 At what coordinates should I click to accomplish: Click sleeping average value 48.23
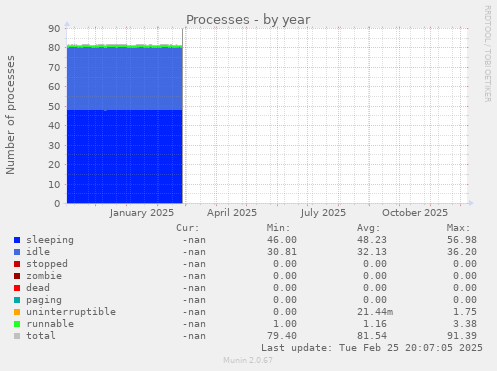pyautogui.click(x=372, y=240)
